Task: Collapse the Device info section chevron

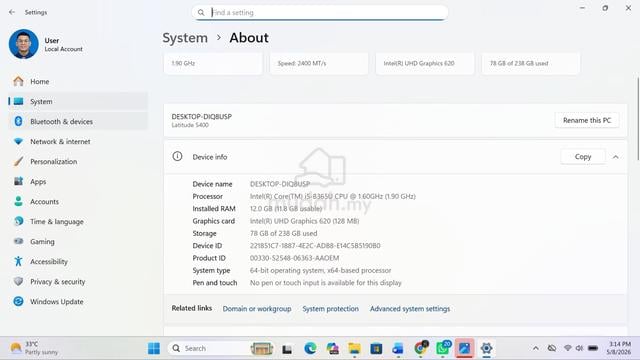Action: [x=616, y=157]
